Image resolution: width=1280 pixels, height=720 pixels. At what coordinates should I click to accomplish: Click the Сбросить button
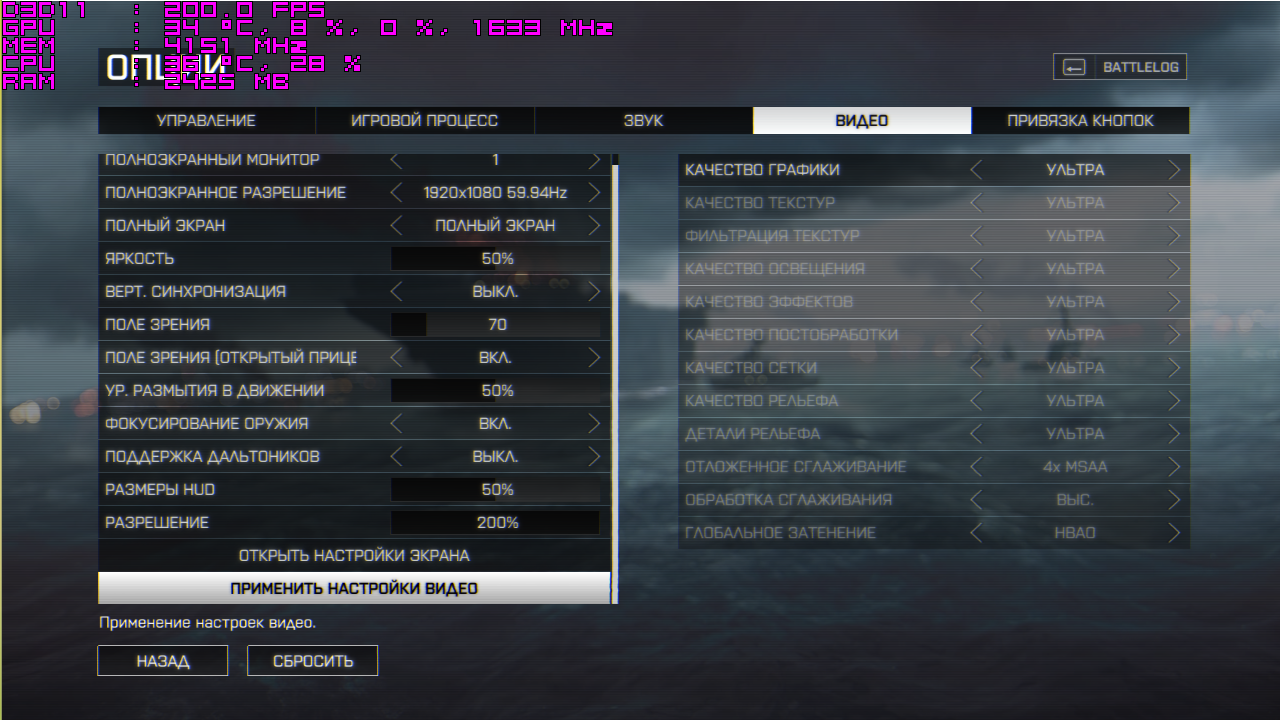(313, 661)
